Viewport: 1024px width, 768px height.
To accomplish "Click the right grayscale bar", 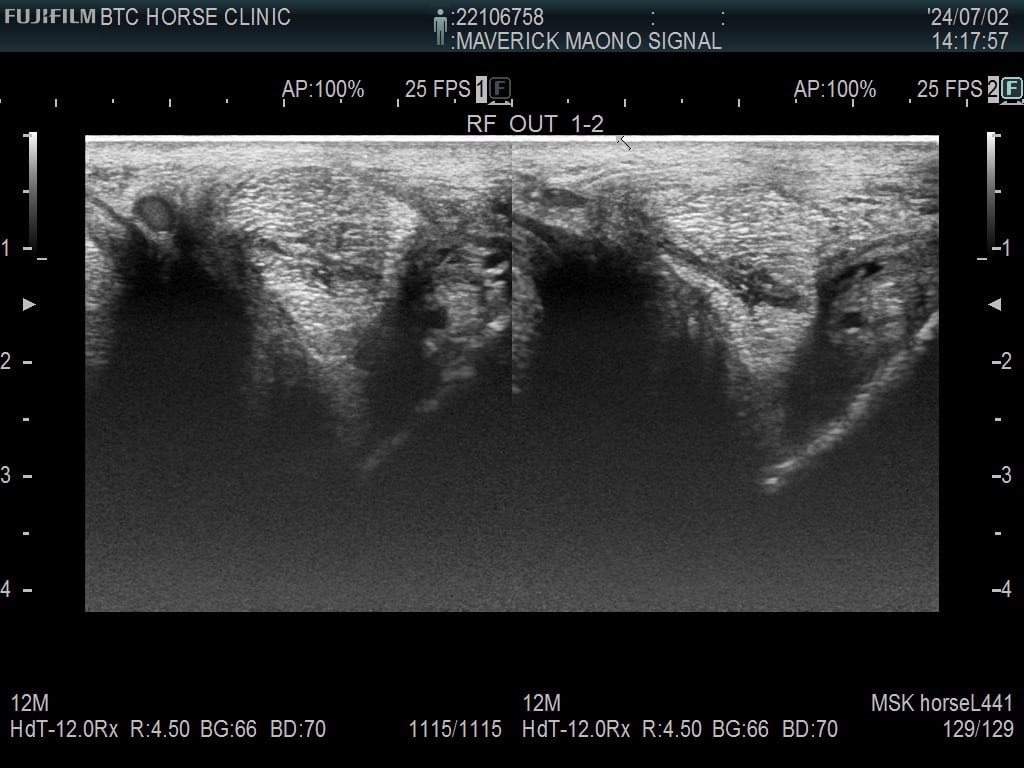I will pyautogui.click(x=992, y=191).
